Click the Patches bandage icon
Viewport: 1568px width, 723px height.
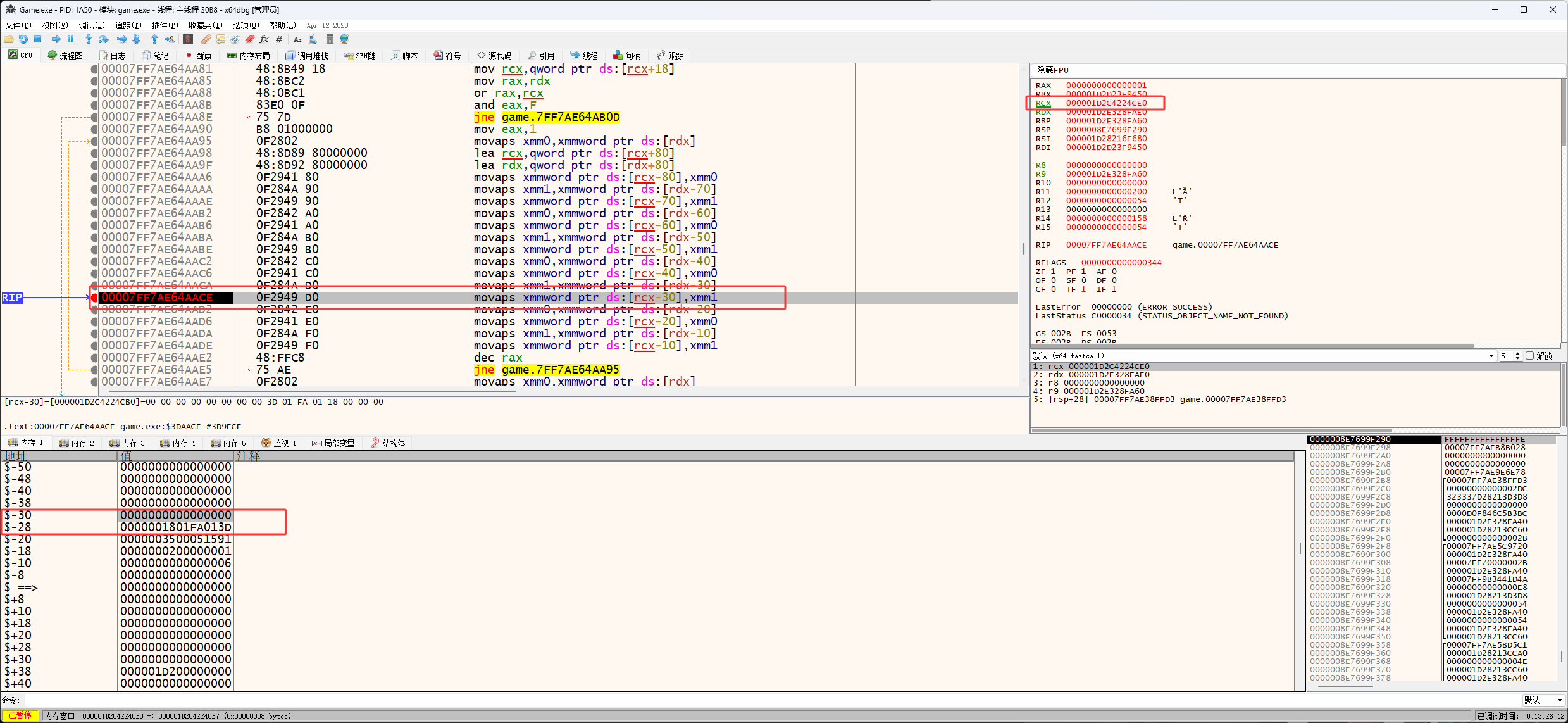click(206, 39)
